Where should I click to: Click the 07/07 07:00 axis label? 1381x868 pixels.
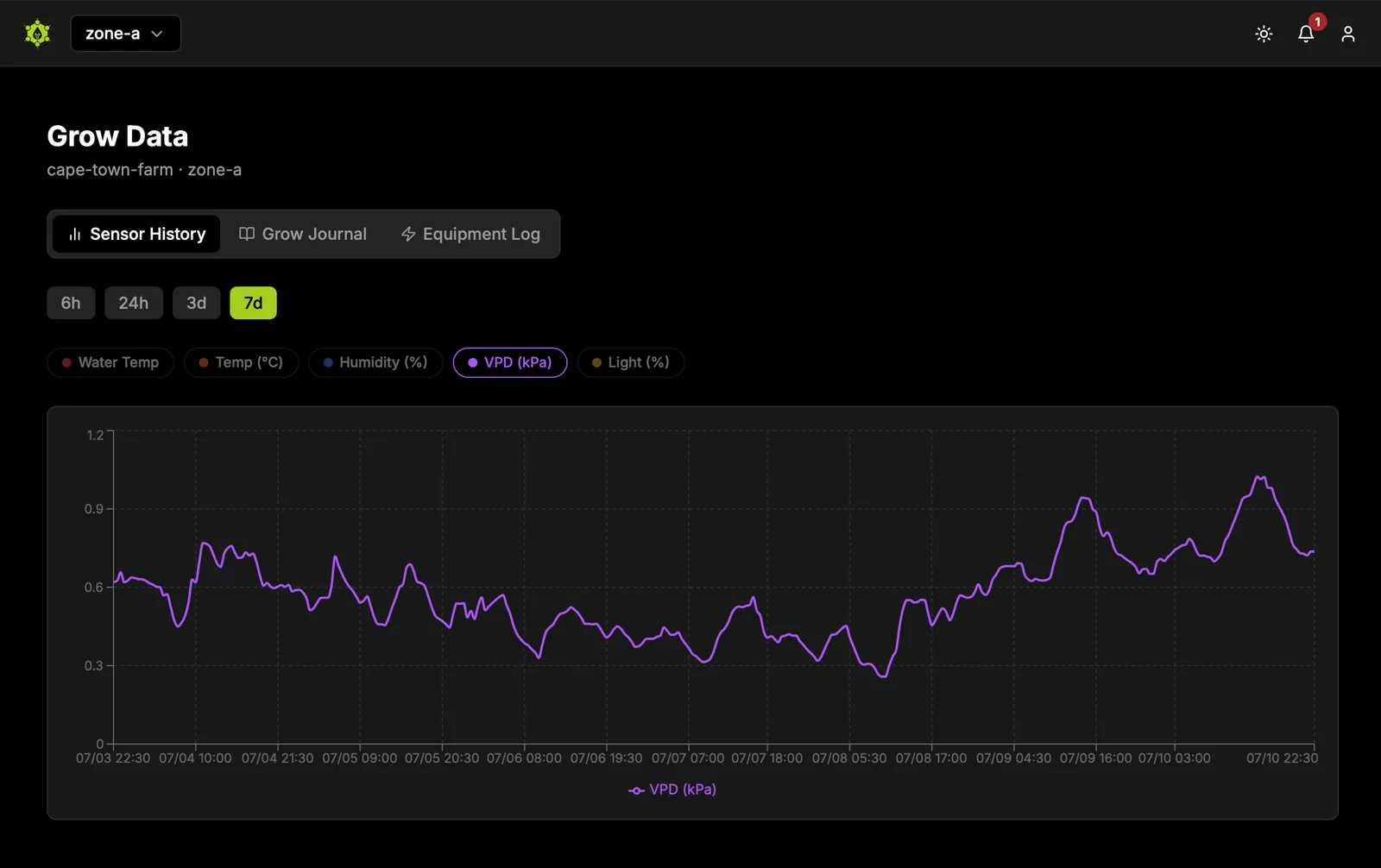coord(688,758)
